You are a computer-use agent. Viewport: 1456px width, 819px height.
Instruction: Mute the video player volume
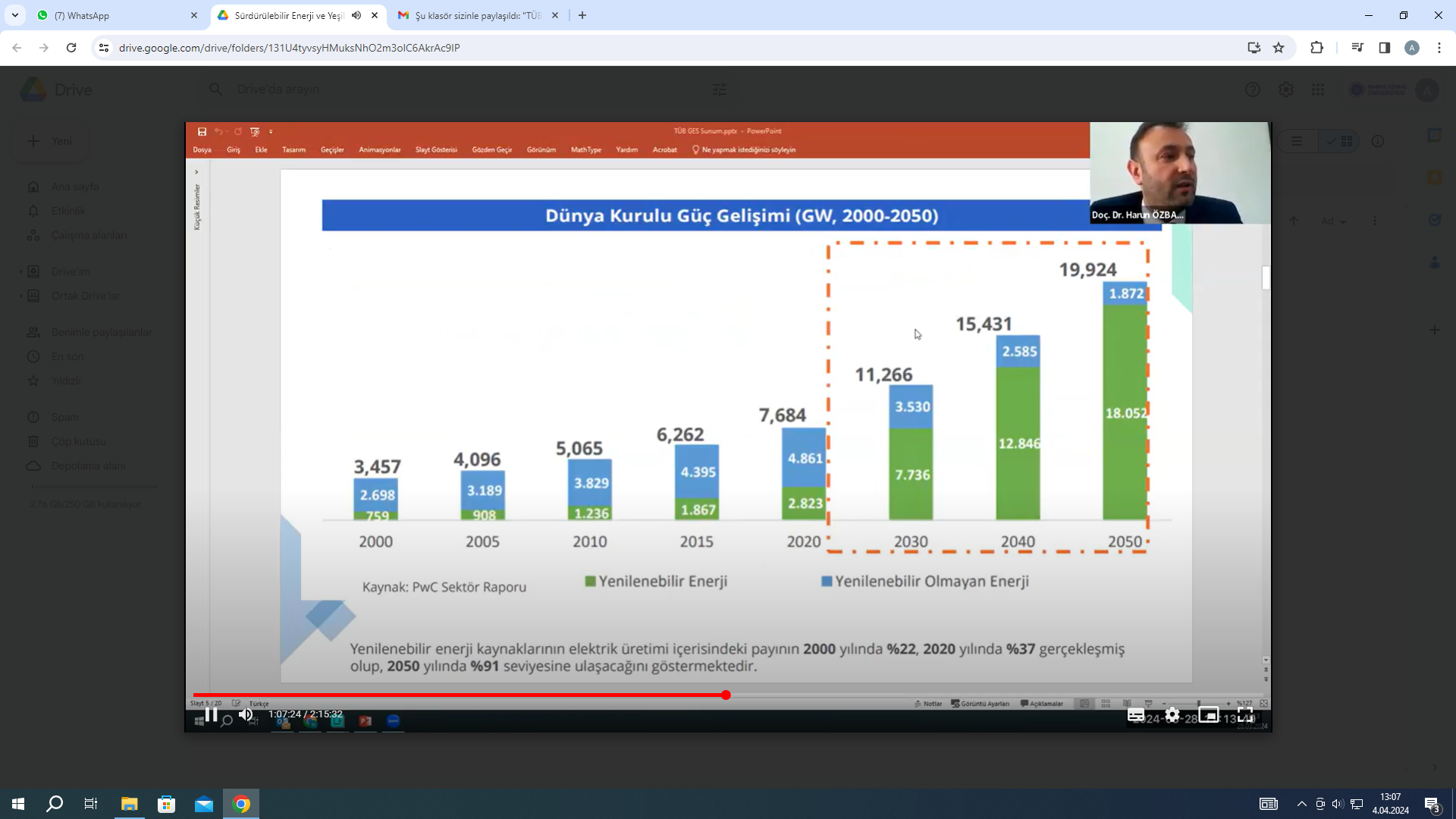pos(246,714)
